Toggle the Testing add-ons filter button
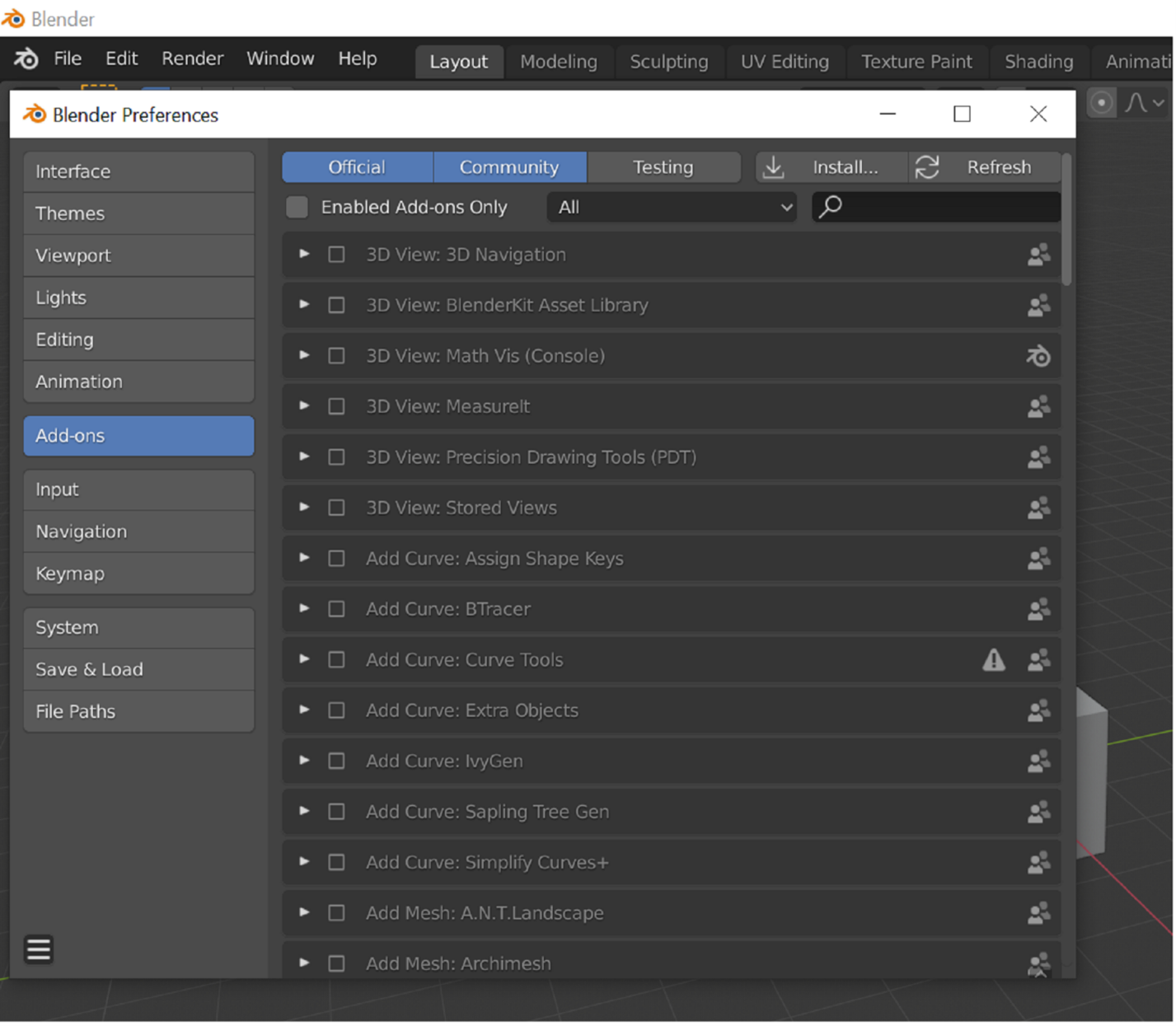 (663, 167)
